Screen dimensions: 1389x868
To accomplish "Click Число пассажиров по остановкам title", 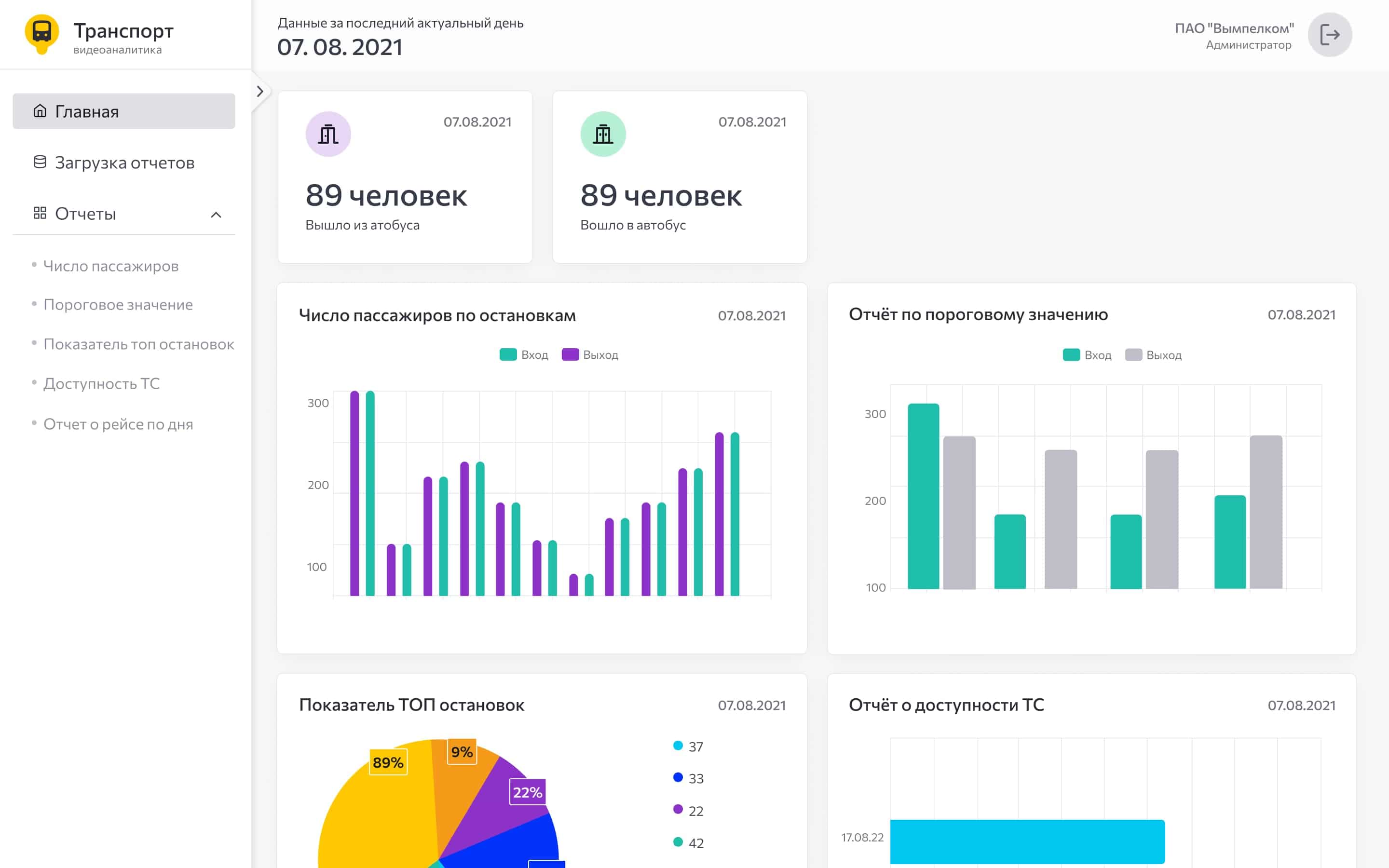I will (437, 315).
